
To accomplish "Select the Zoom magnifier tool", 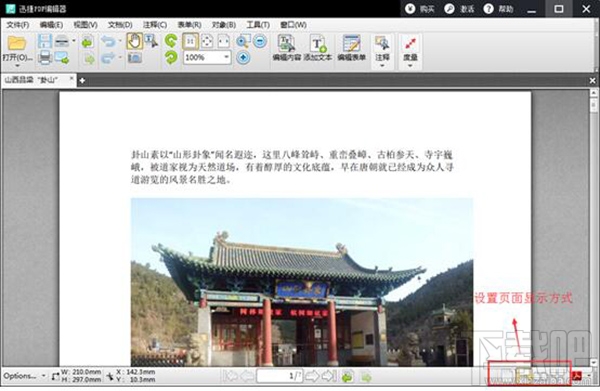I will click(243, 41).
